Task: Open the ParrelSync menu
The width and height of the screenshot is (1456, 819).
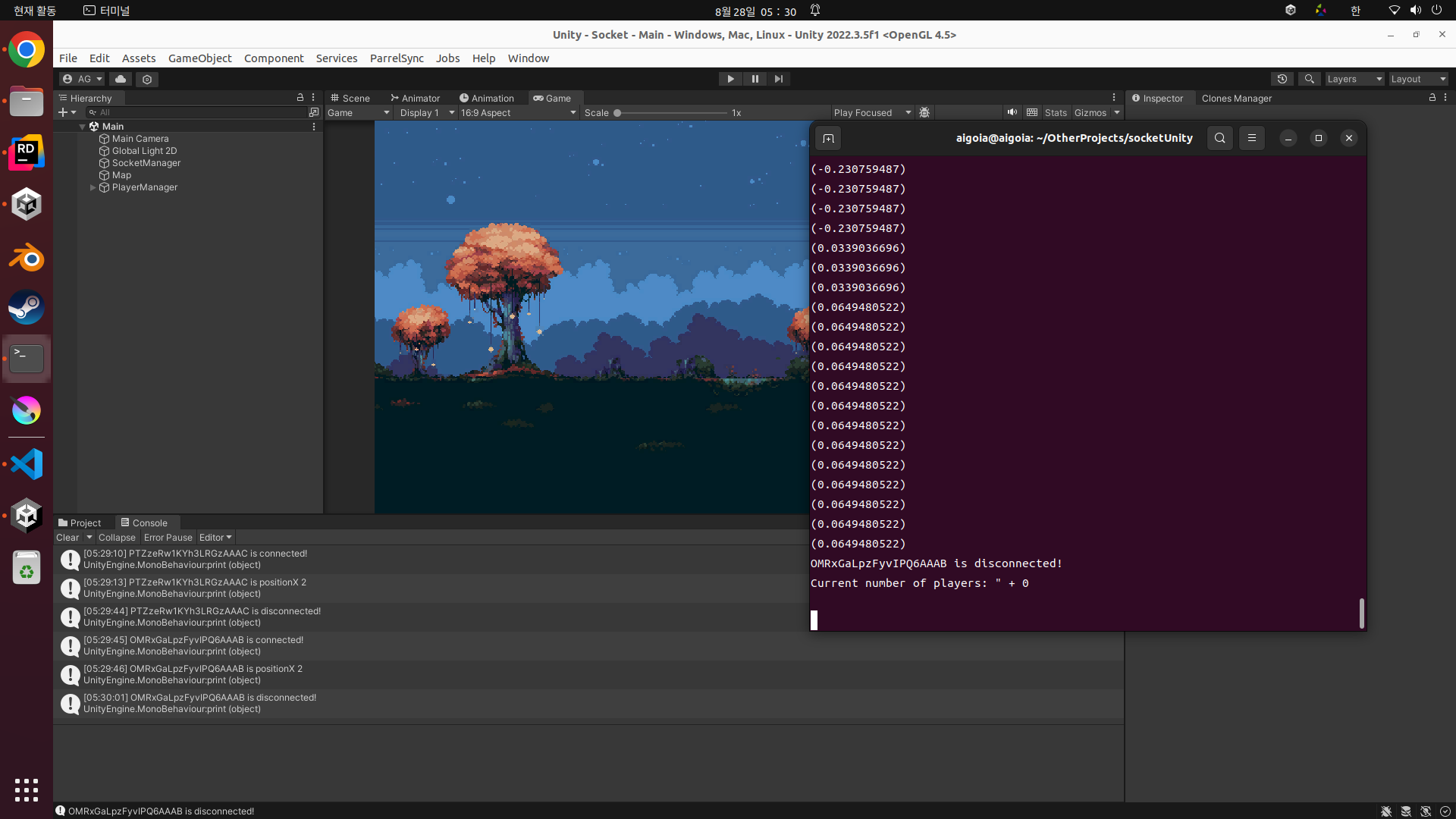Action: coord(397,58)
